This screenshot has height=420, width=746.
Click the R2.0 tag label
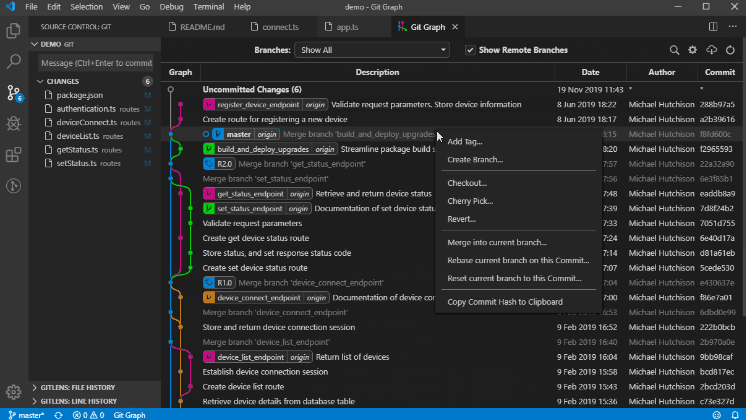(219, 164)
